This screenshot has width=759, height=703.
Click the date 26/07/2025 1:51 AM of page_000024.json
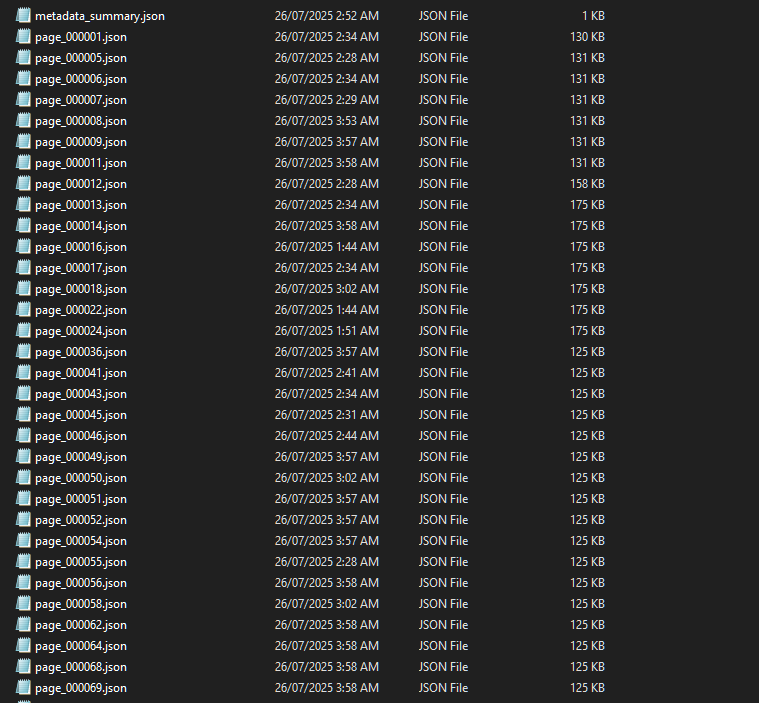click(x=327, y=331)
